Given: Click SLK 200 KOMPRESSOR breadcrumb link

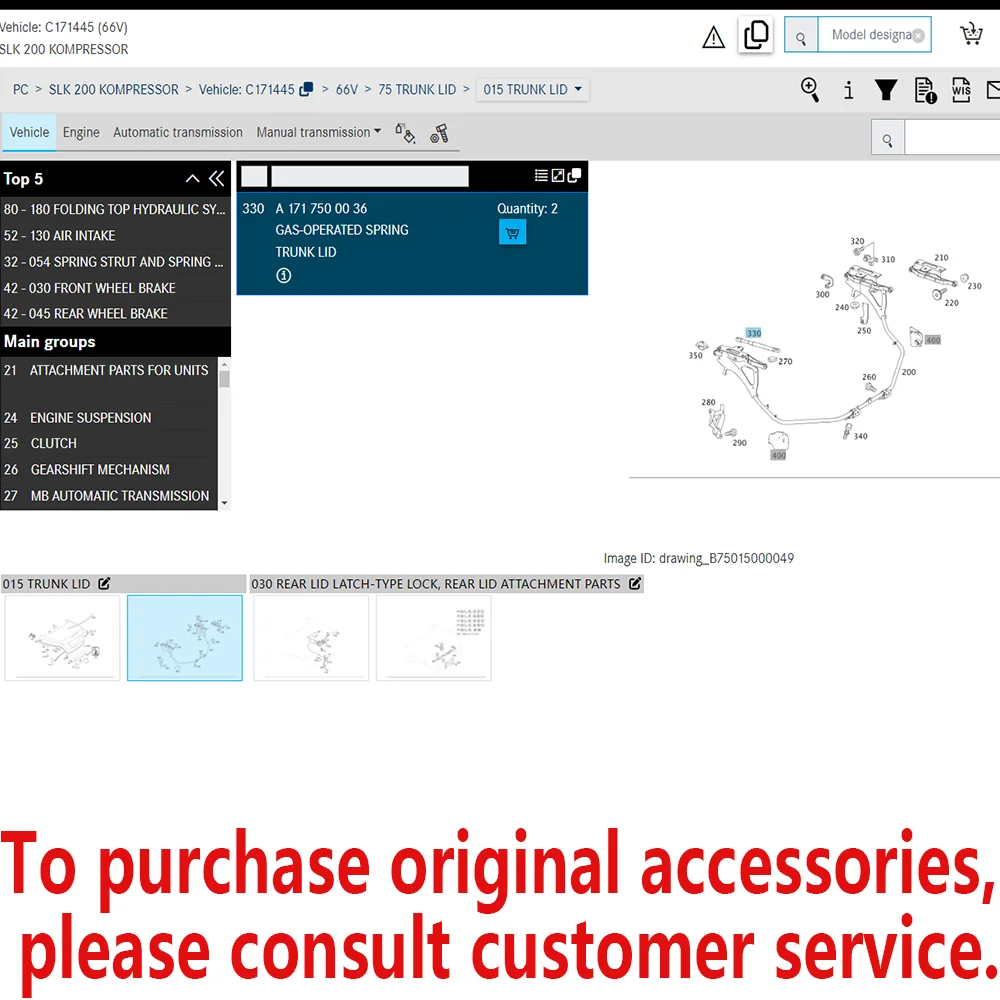Looking at the screenshot, I should pyautogui.click(x=114, y=89).
